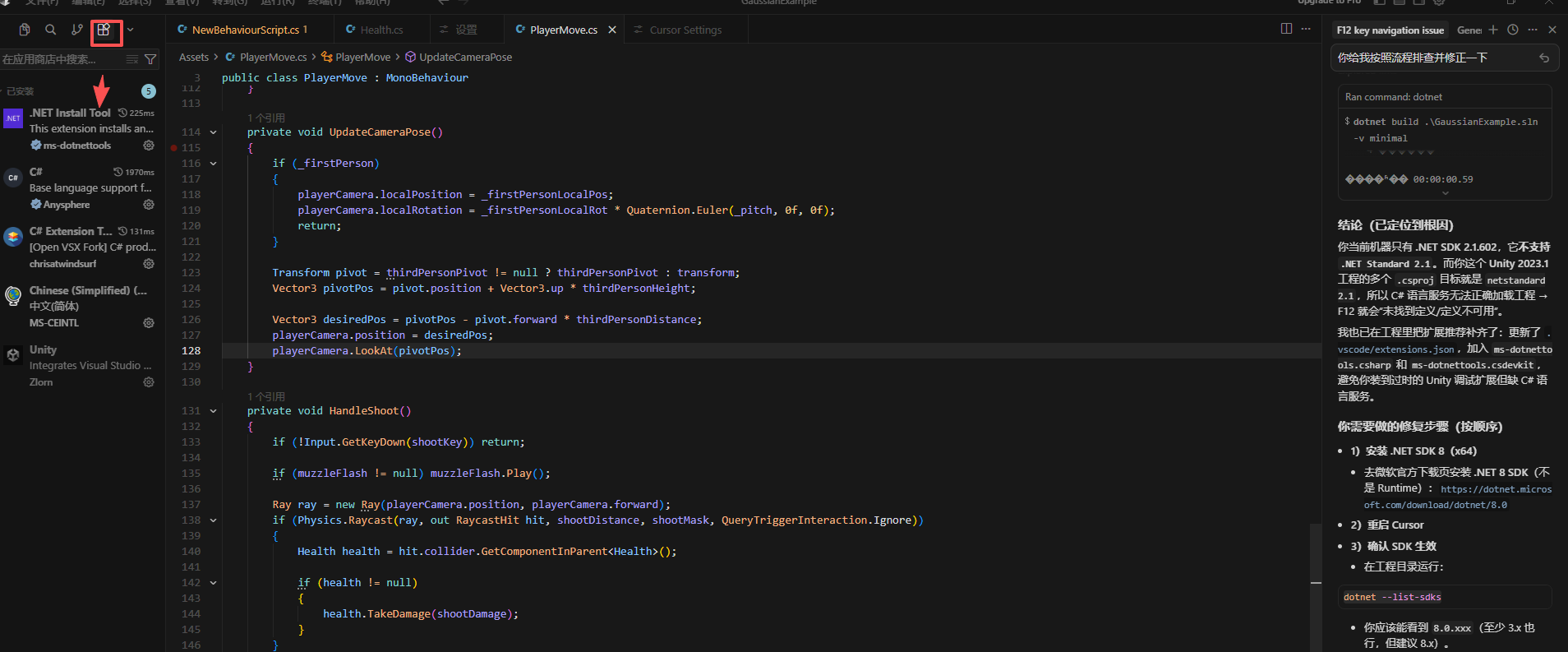Open gear settings for chrisatwindsurf extension

(x=149, y=264)
